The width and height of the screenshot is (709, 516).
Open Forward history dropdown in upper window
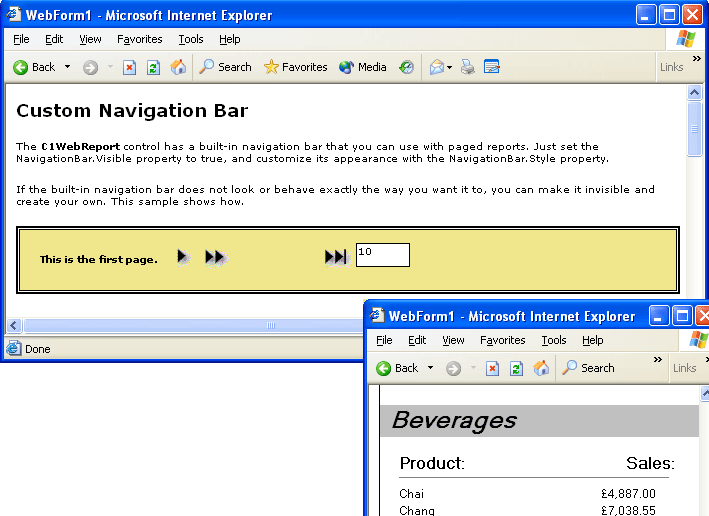pos(110,67)
